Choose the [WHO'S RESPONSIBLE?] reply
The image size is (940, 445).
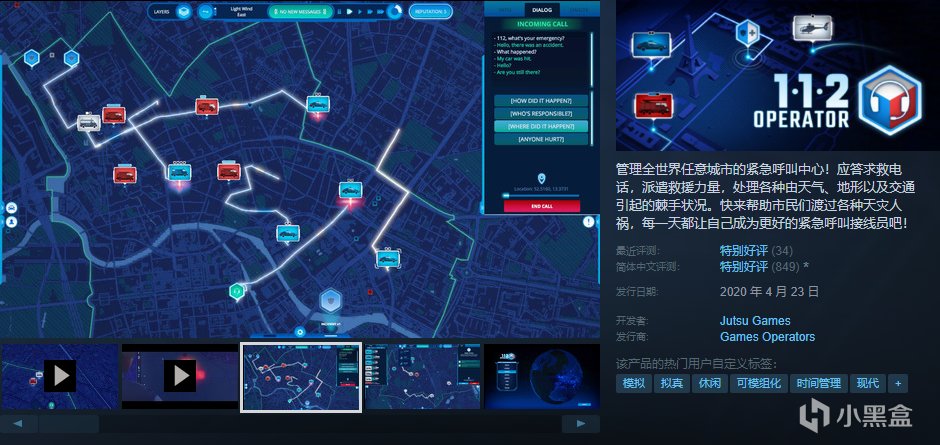pos(541,113)
